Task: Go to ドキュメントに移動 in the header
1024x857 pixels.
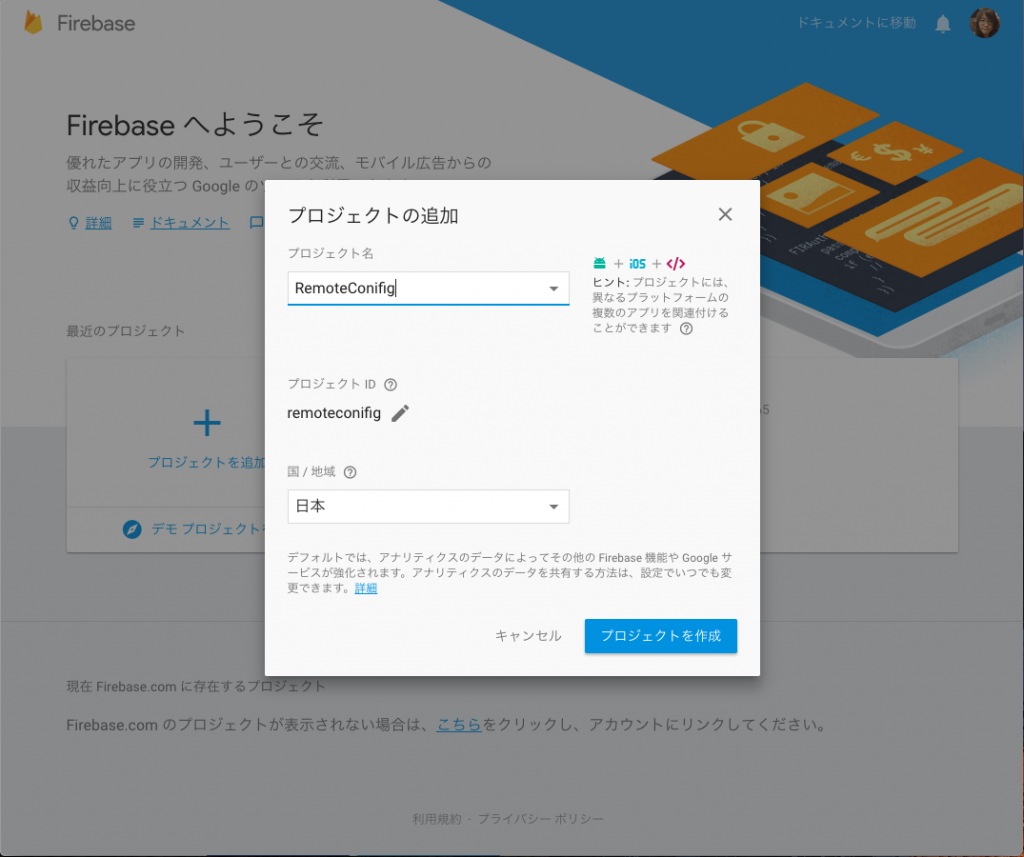Action: (x=856, y=23)
